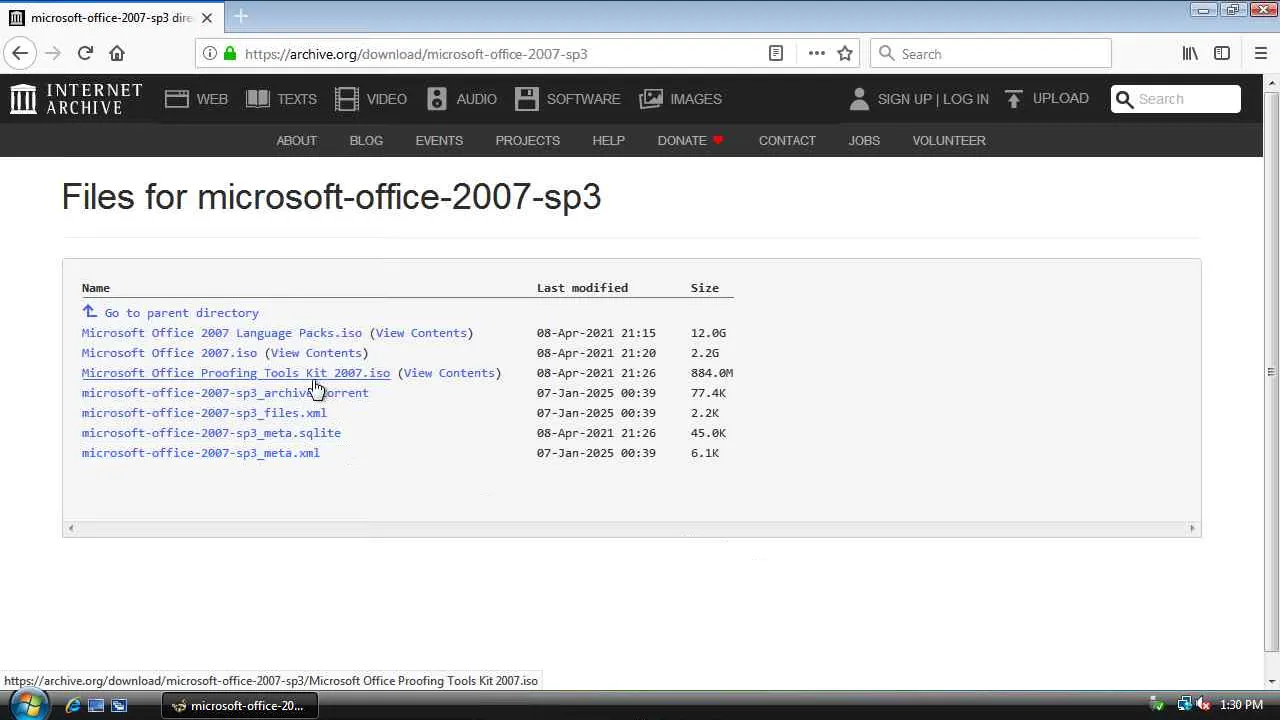This screenshot has height=720, width=1280.
Task: Open the Images section
Action: click(680, 99)
